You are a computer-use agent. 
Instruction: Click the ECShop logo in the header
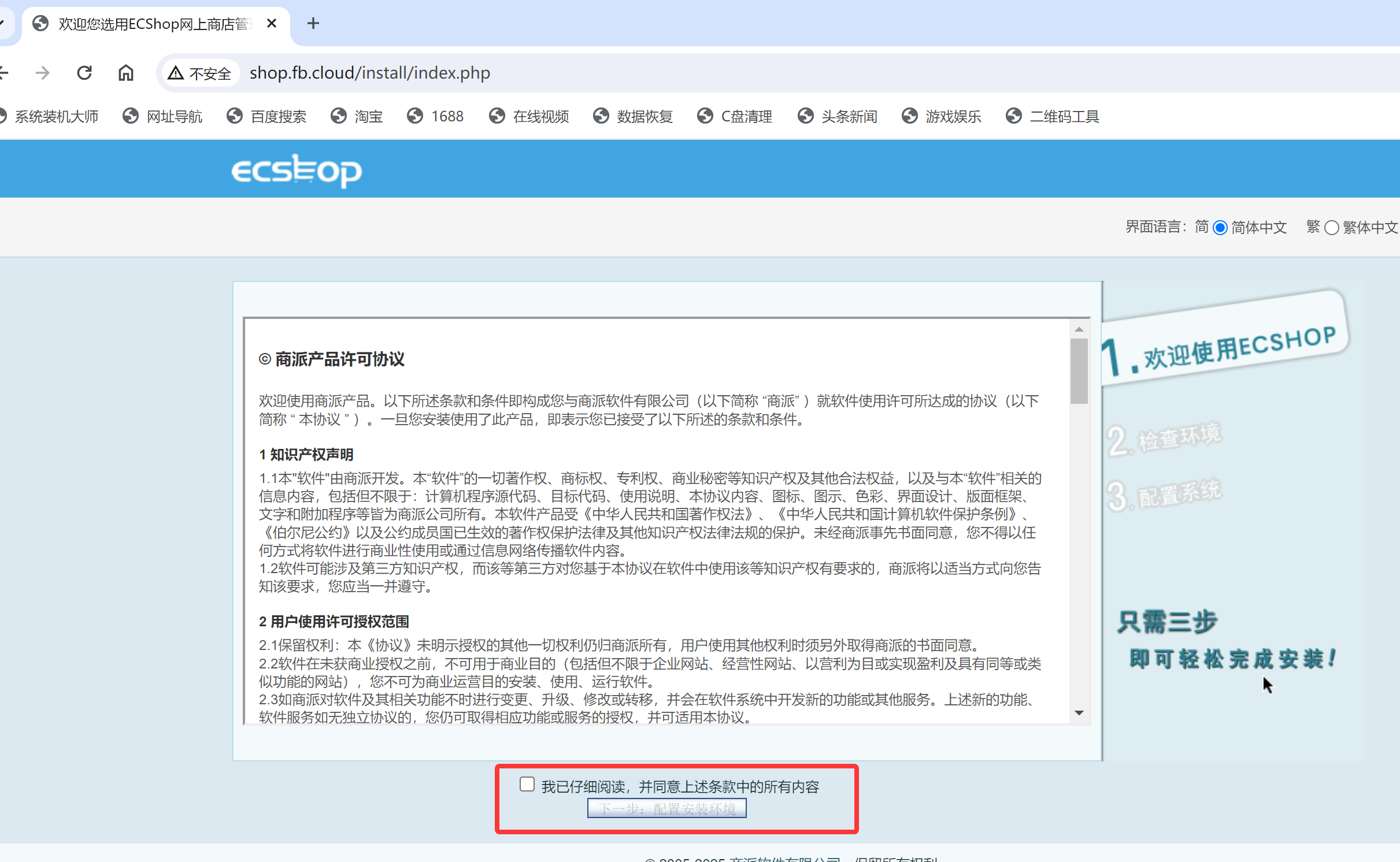pos(297,170)
